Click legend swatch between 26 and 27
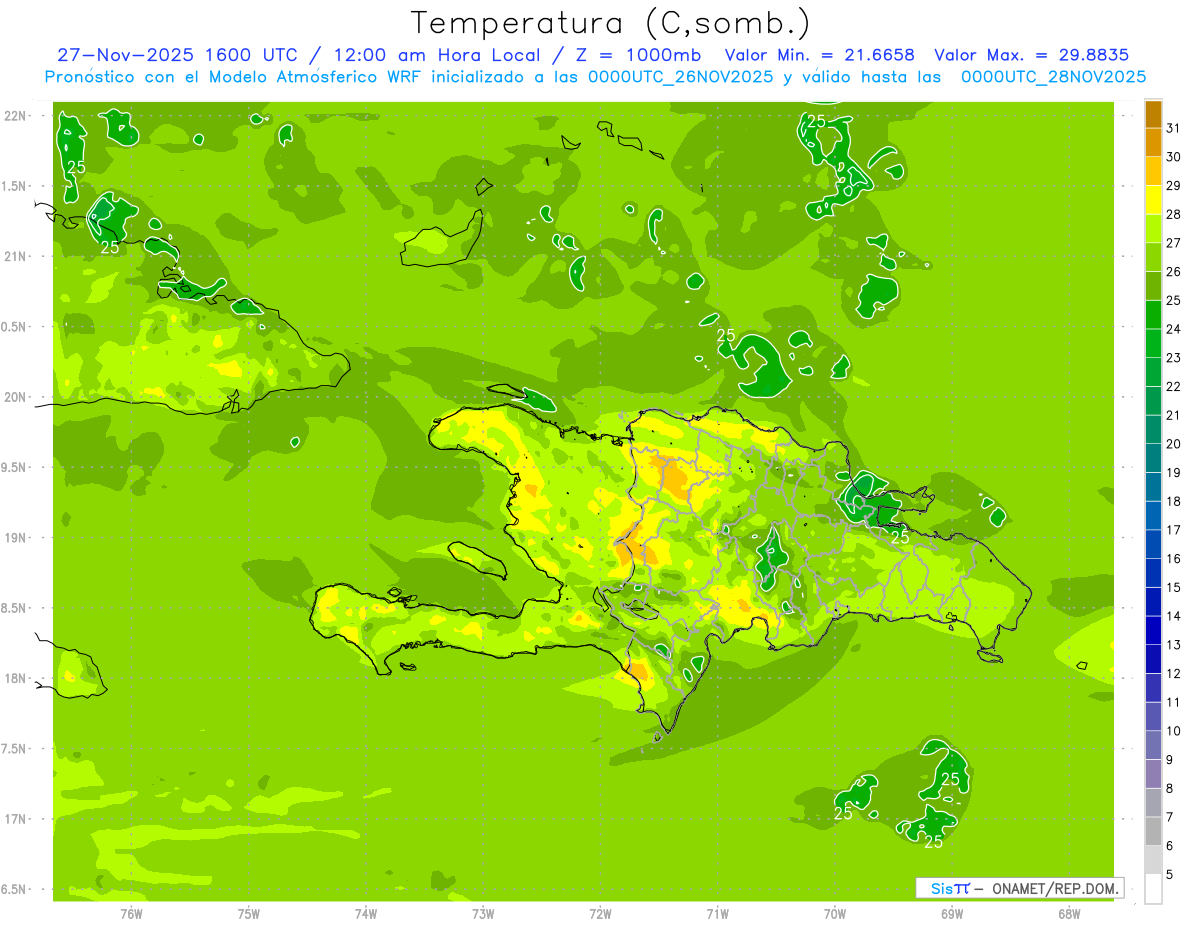Viewport: 1200px width, 927px height. (1154, 257)
